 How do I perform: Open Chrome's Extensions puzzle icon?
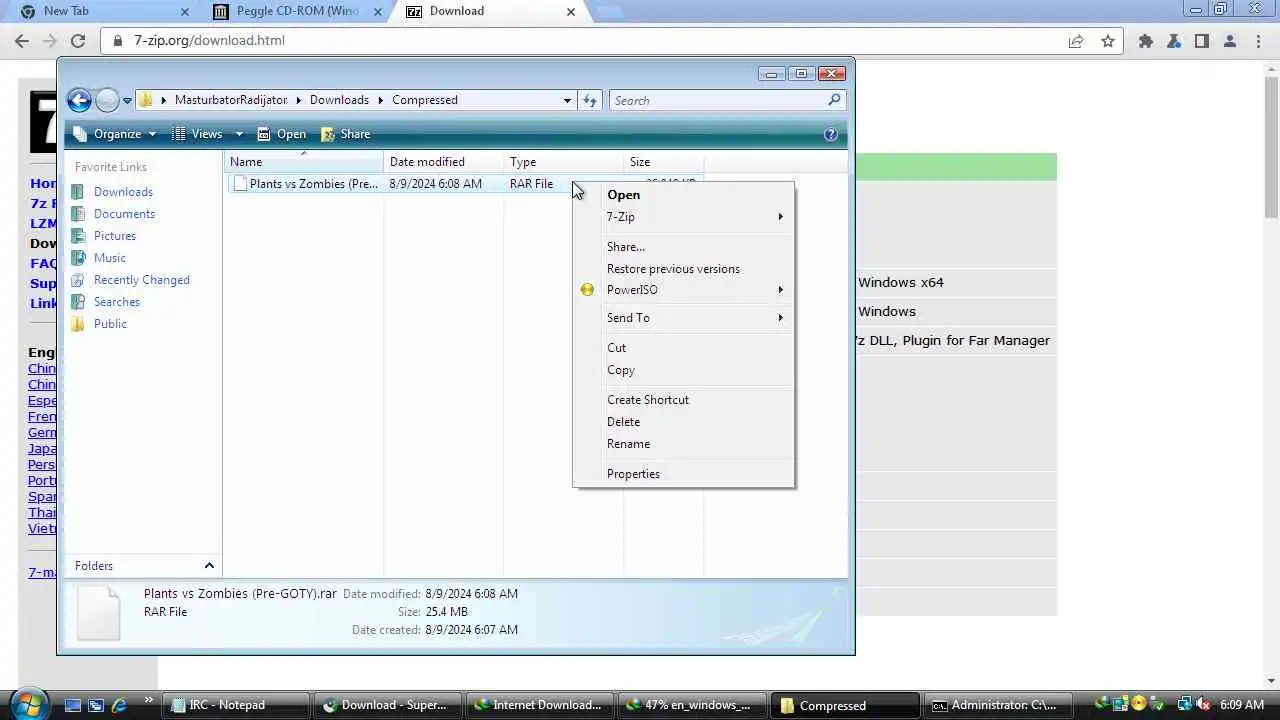pos(1146,41)
